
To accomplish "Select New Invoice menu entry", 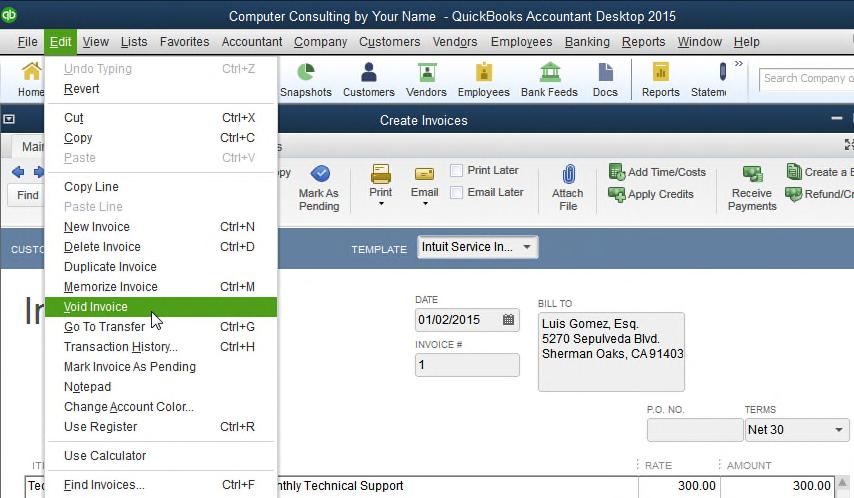I will pyautogui.click(x=161, y=227).
